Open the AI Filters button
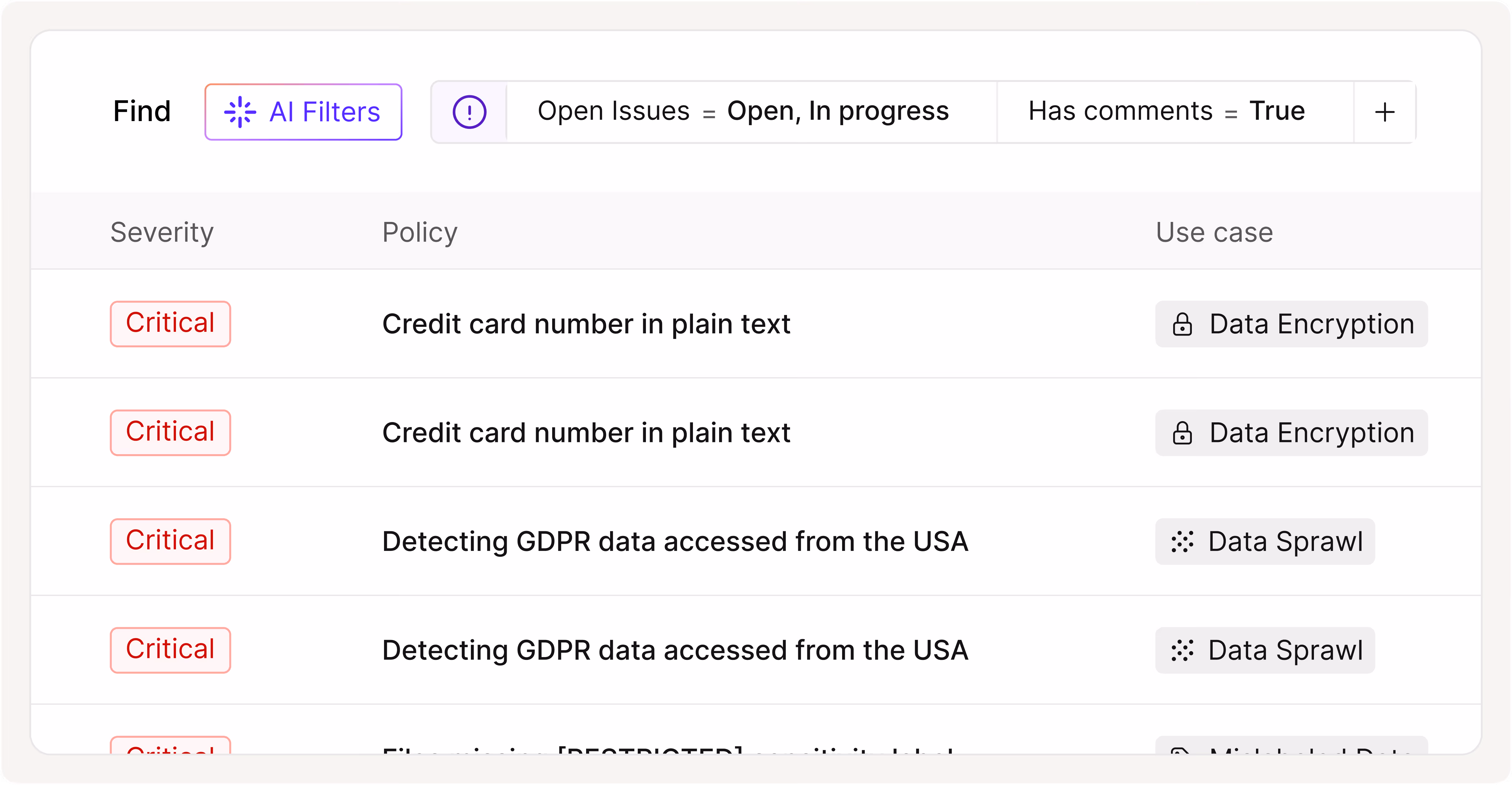The height and width of the screenshot is (785, 1512). point(303,112)
